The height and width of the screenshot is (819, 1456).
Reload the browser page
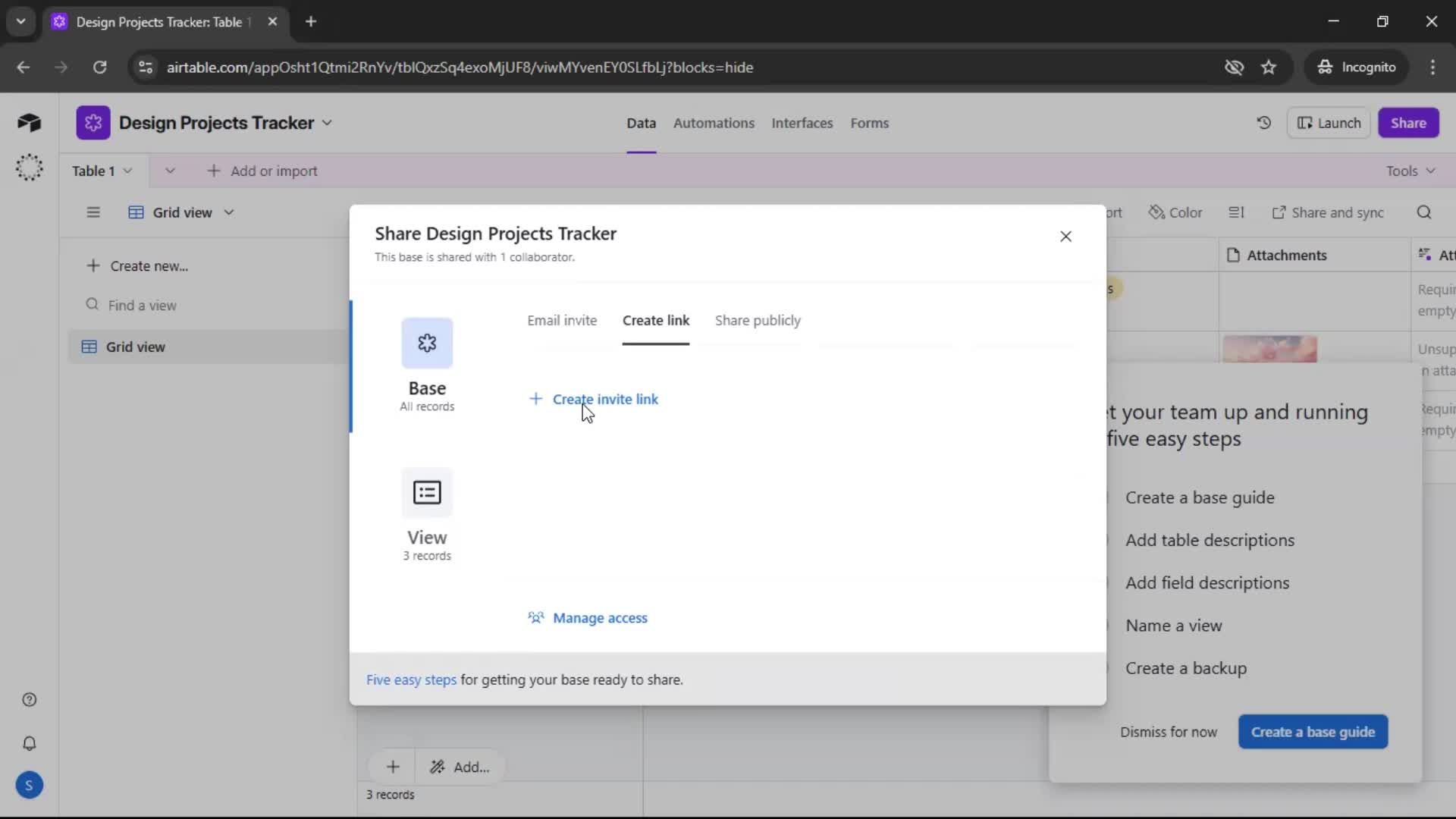[x=99, y=67]
